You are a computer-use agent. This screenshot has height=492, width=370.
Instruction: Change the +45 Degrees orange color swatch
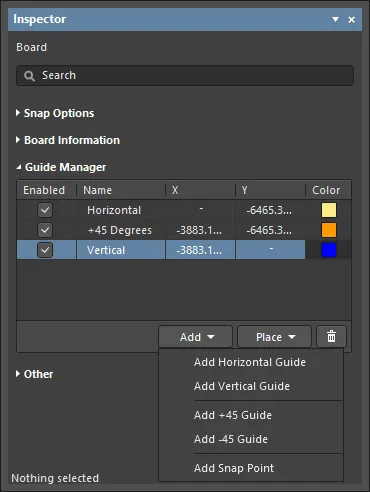tap(329, 230)
